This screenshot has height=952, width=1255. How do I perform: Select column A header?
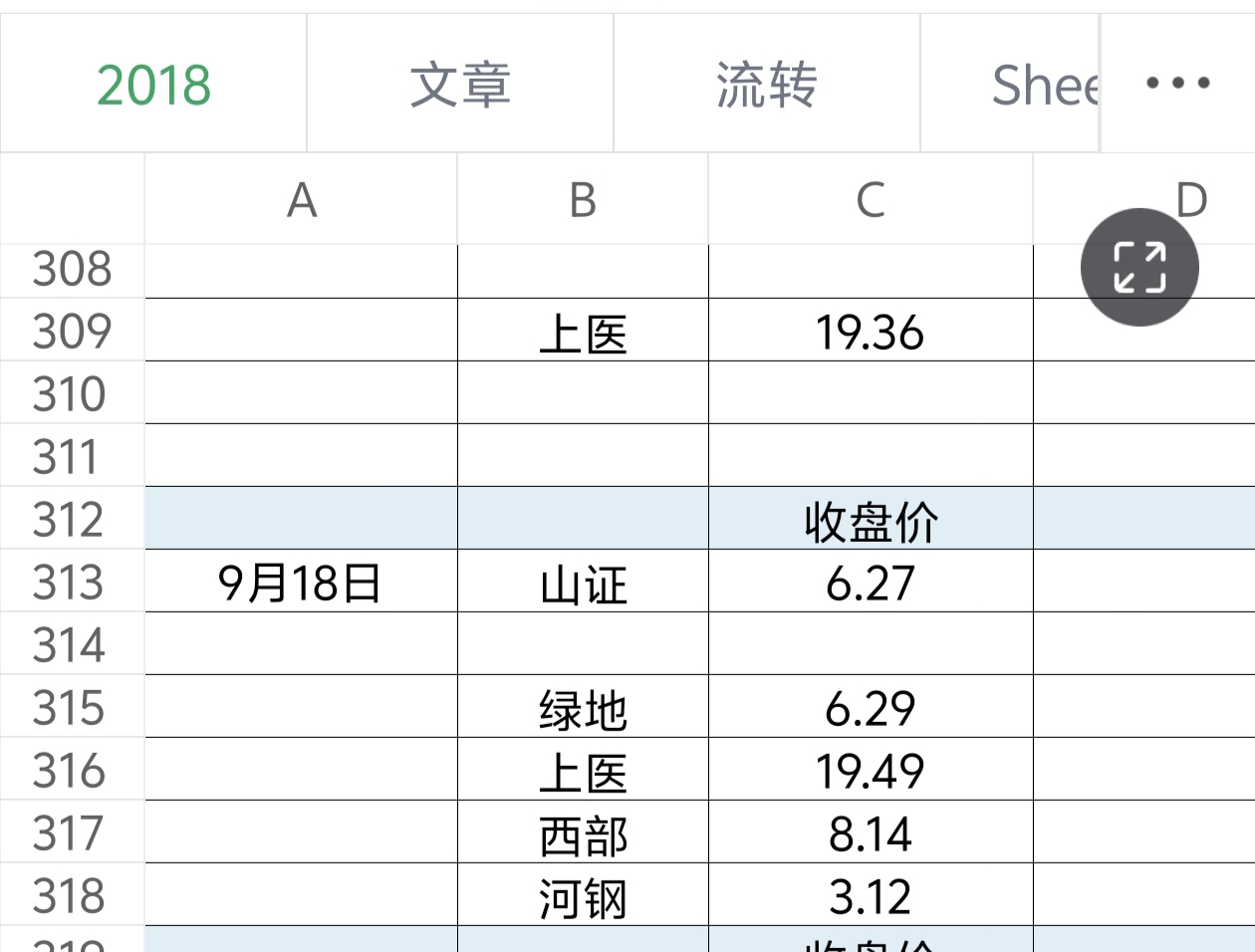301,199
